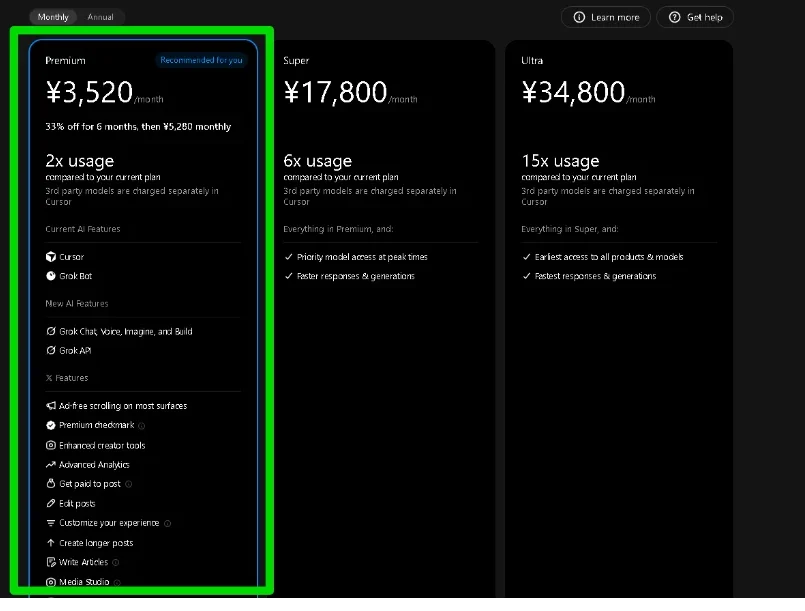The width and height of the screenshot is (805, 611).
Task: Open info tooltip beside Premium checkmark
Action: [142, 426]
